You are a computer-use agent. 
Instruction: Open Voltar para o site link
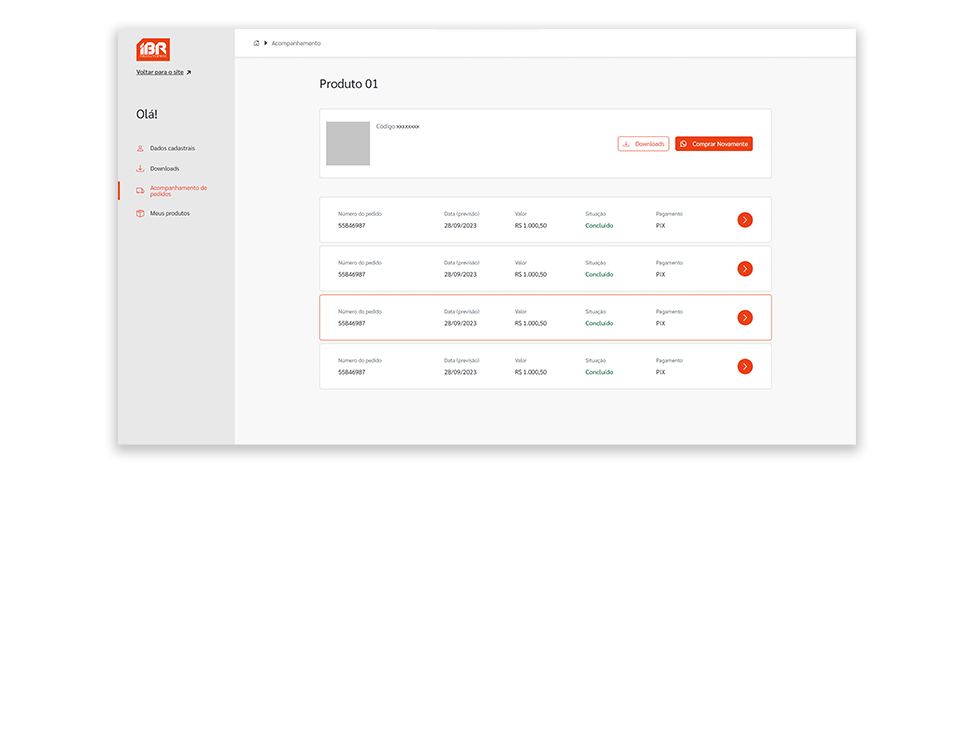161,72
